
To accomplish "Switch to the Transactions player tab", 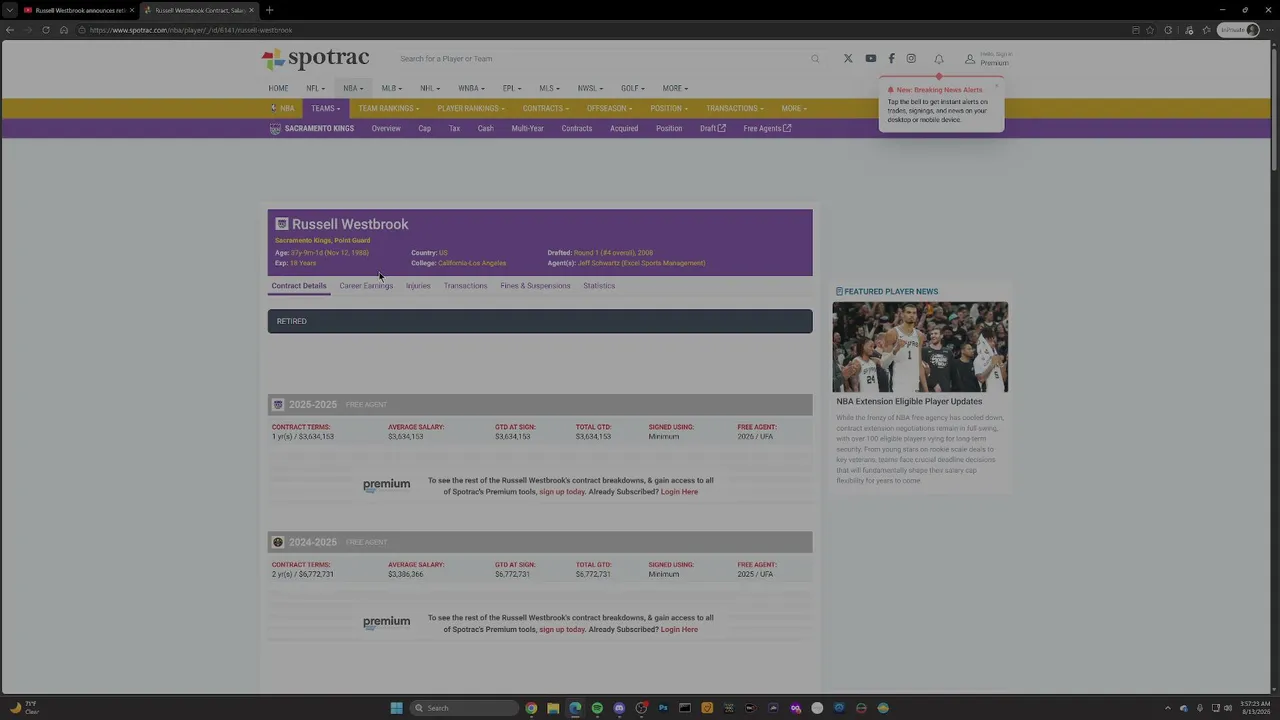I will point(465,286).
